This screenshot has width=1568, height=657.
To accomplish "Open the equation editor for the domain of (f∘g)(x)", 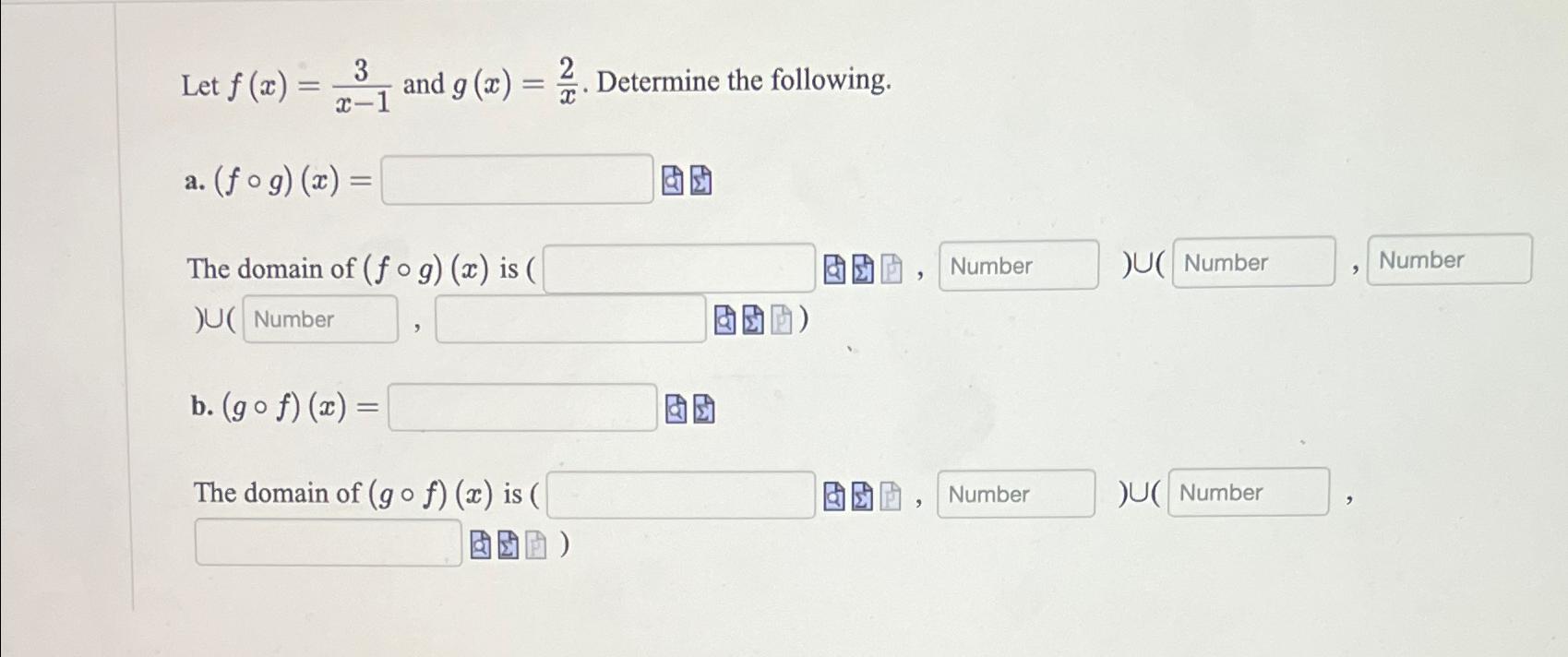I will tap(861, 268).
